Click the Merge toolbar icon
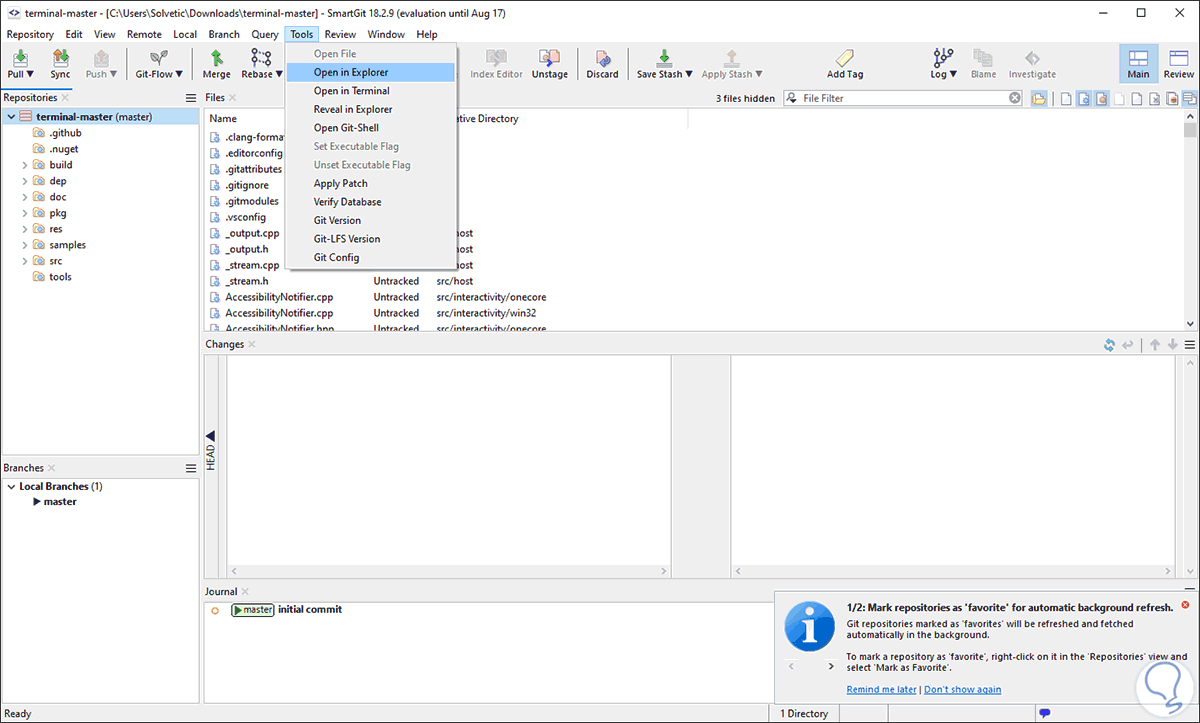 [x=216, y=58]
